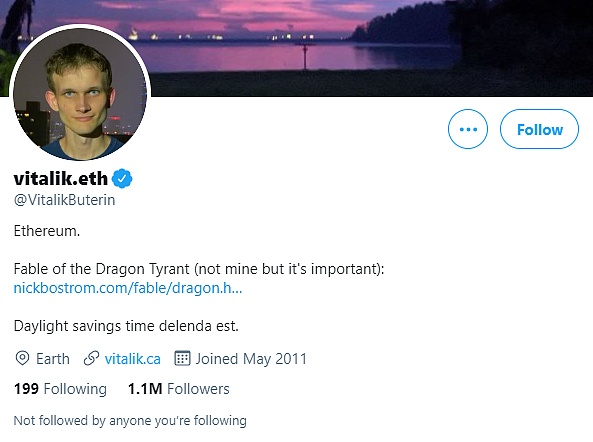Screen dimensions: 593x442
Task: Visit the vitalik.ca website link
Action: coord(133,359)
